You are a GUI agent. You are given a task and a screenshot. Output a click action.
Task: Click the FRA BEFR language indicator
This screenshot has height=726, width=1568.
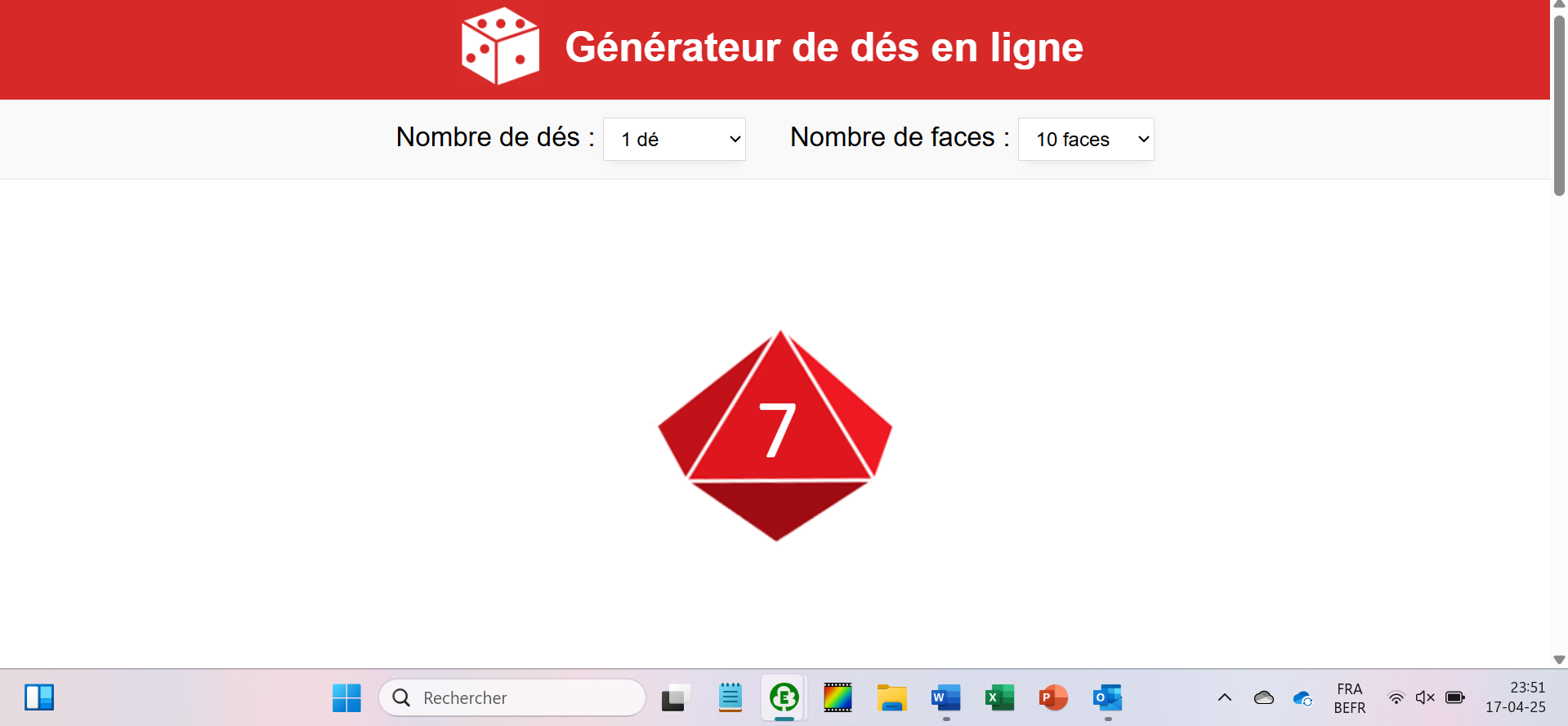click(x=1350, y=698)
